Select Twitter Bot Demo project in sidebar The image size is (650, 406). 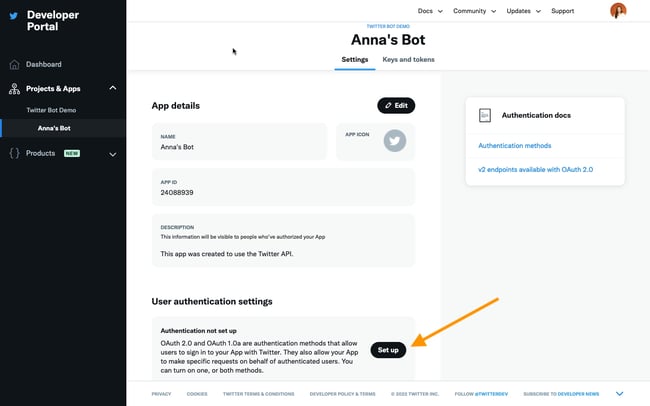[x=51, y=109]
